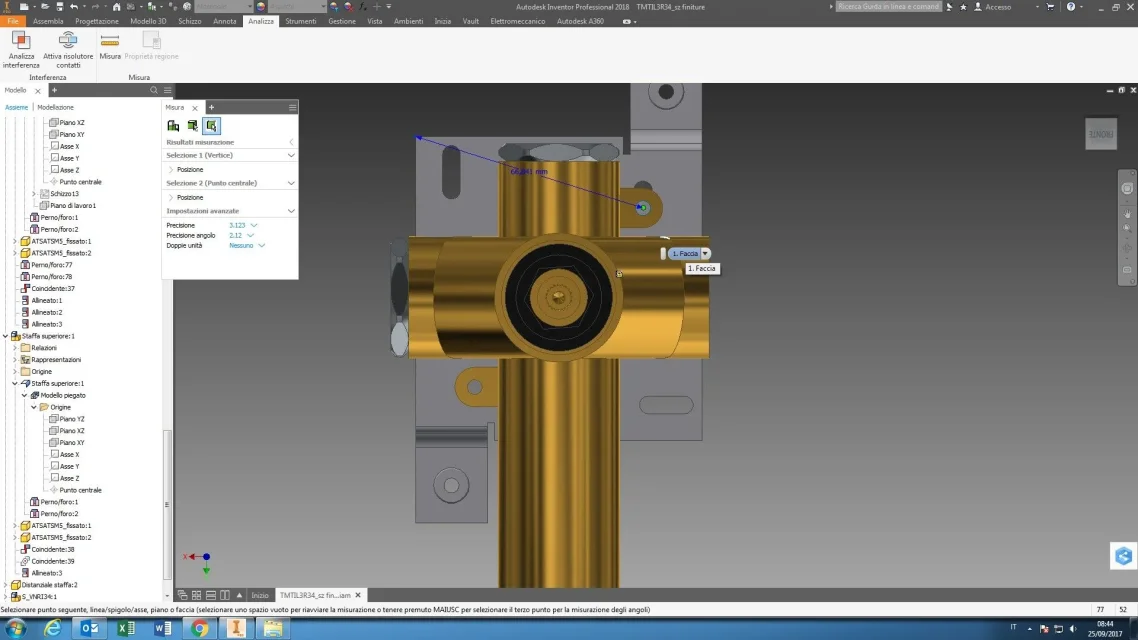This screenshot has width=1138, height=640.
Task: Collapse the Selezione 1 (Vertice) section
Action: point(291,155)
